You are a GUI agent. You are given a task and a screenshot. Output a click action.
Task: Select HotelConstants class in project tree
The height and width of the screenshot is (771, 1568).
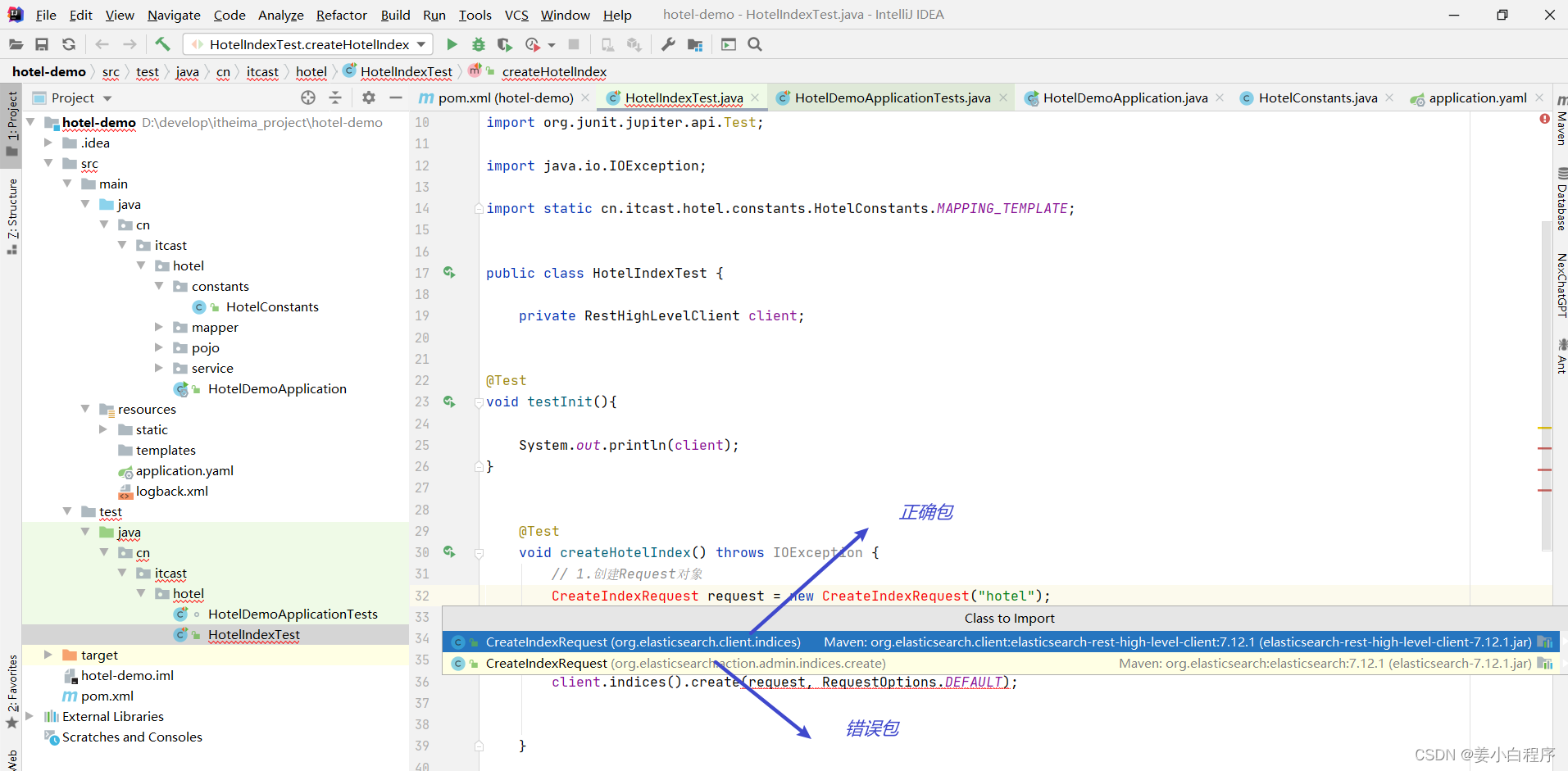pos(272,306)
